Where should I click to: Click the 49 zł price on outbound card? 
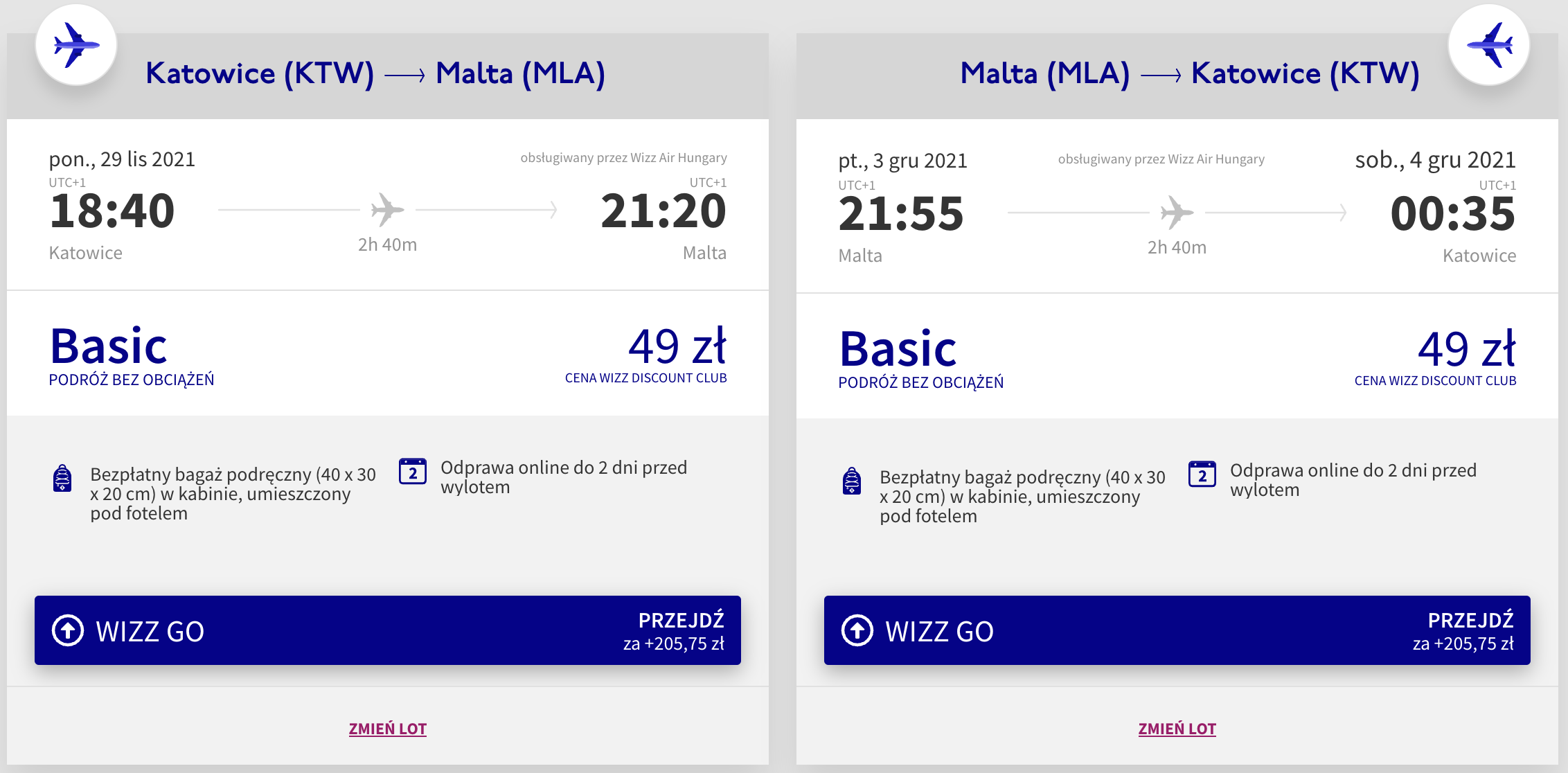point(677,346)
